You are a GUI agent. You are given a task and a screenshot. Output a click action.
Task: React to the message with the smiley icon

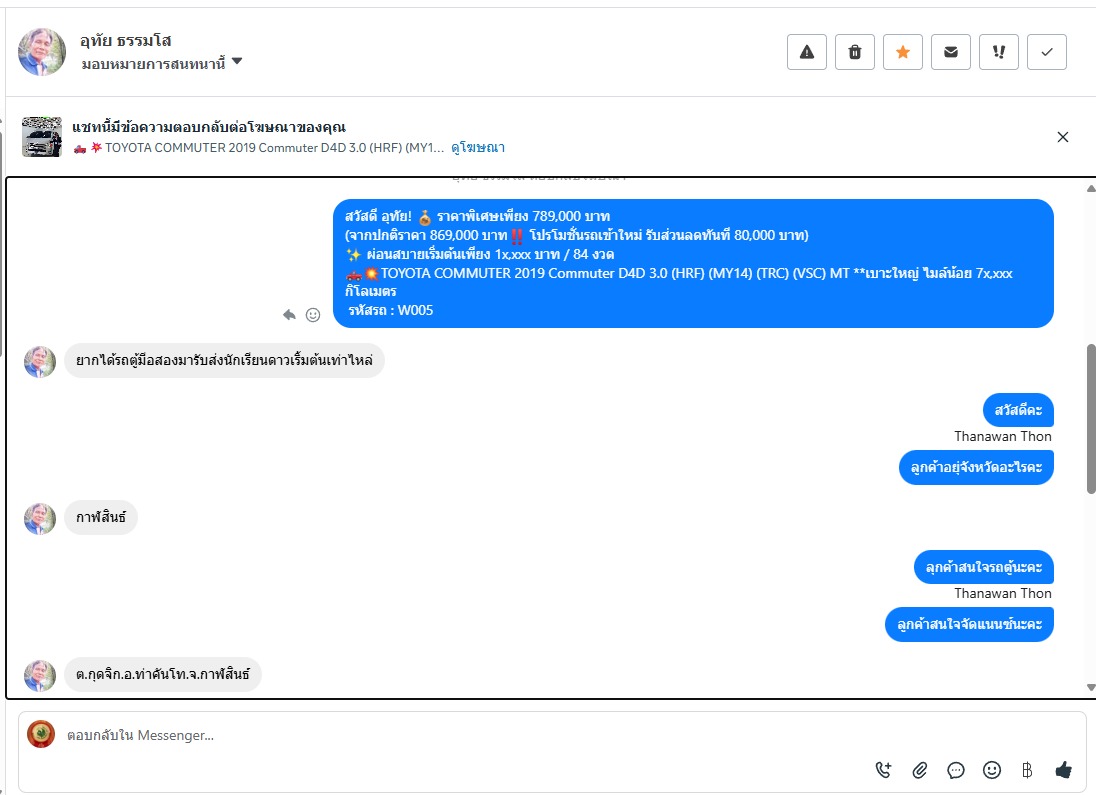(x=313, y=315)
